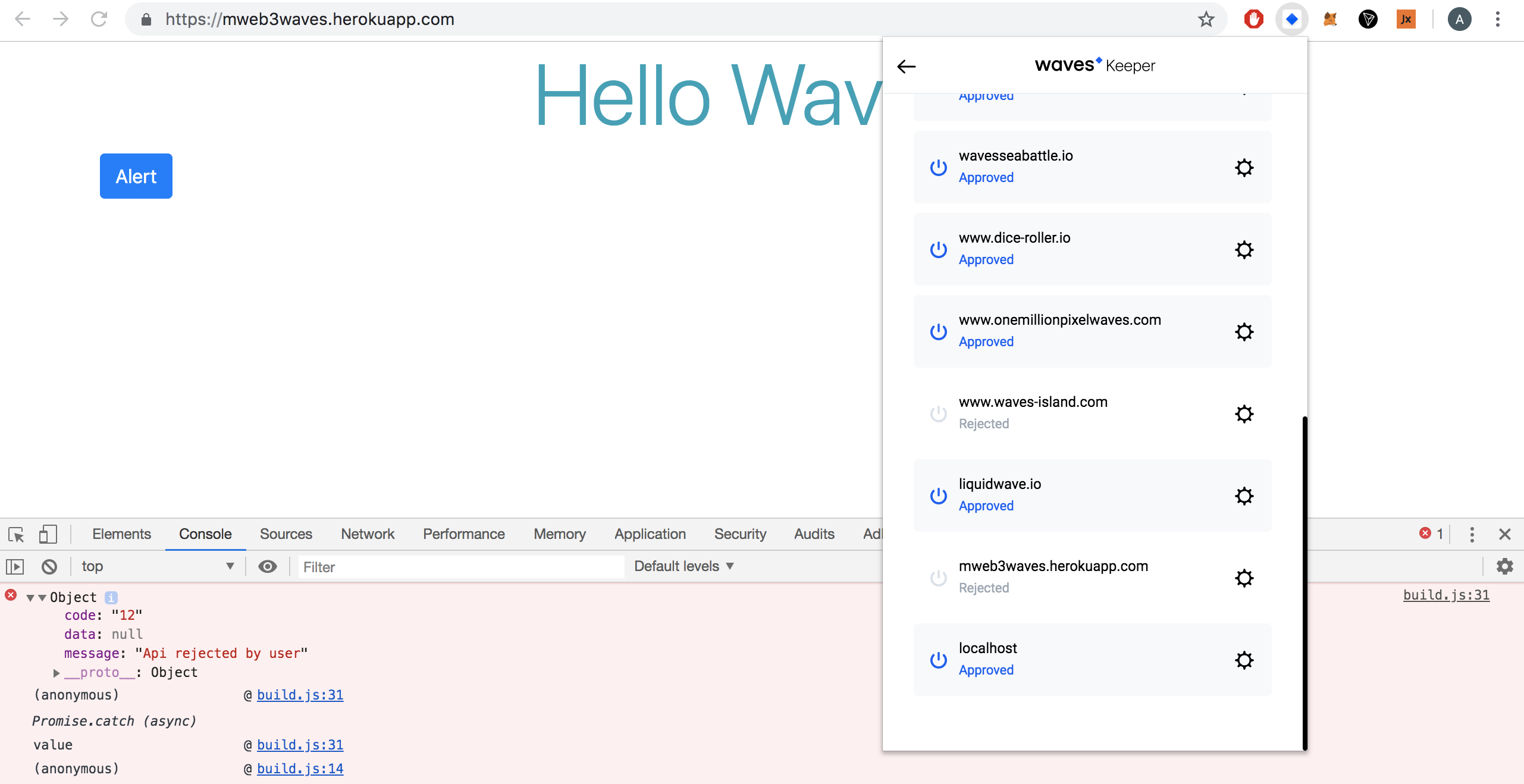Expand the __proto__ Object entry
Screen dimensions: 1524x784
[57, 673]
